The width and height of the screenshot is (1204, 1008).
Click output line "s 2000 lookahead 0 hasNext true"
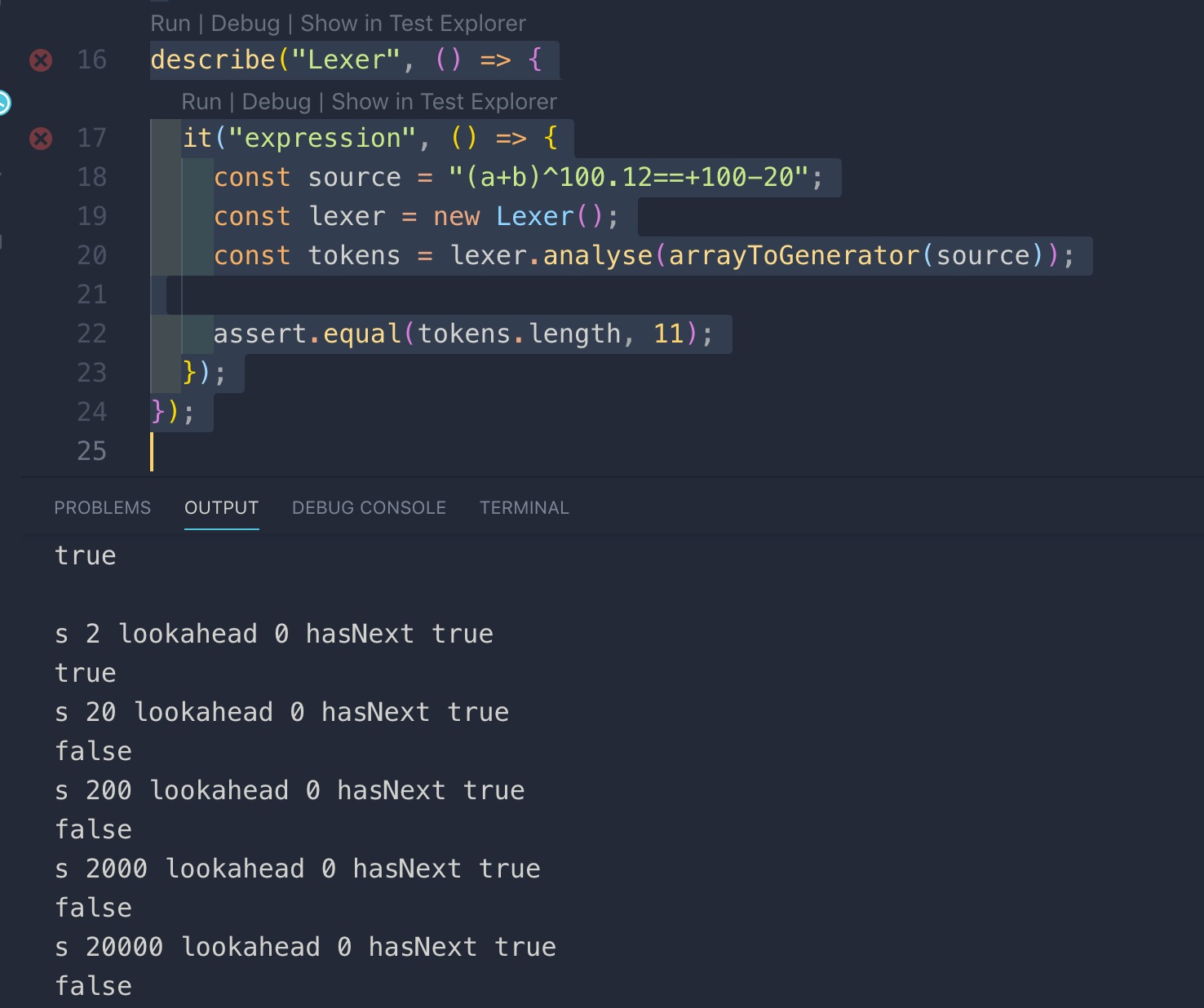point(298,869)
